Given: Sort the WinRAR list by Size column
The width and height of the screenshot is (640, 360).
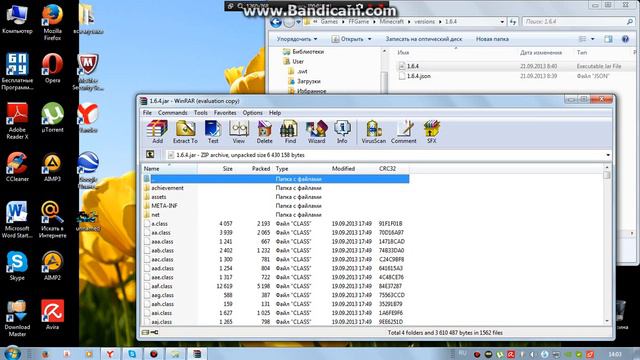Looking at the screenshot, I should pyautogui.click(x=216, y=169).
